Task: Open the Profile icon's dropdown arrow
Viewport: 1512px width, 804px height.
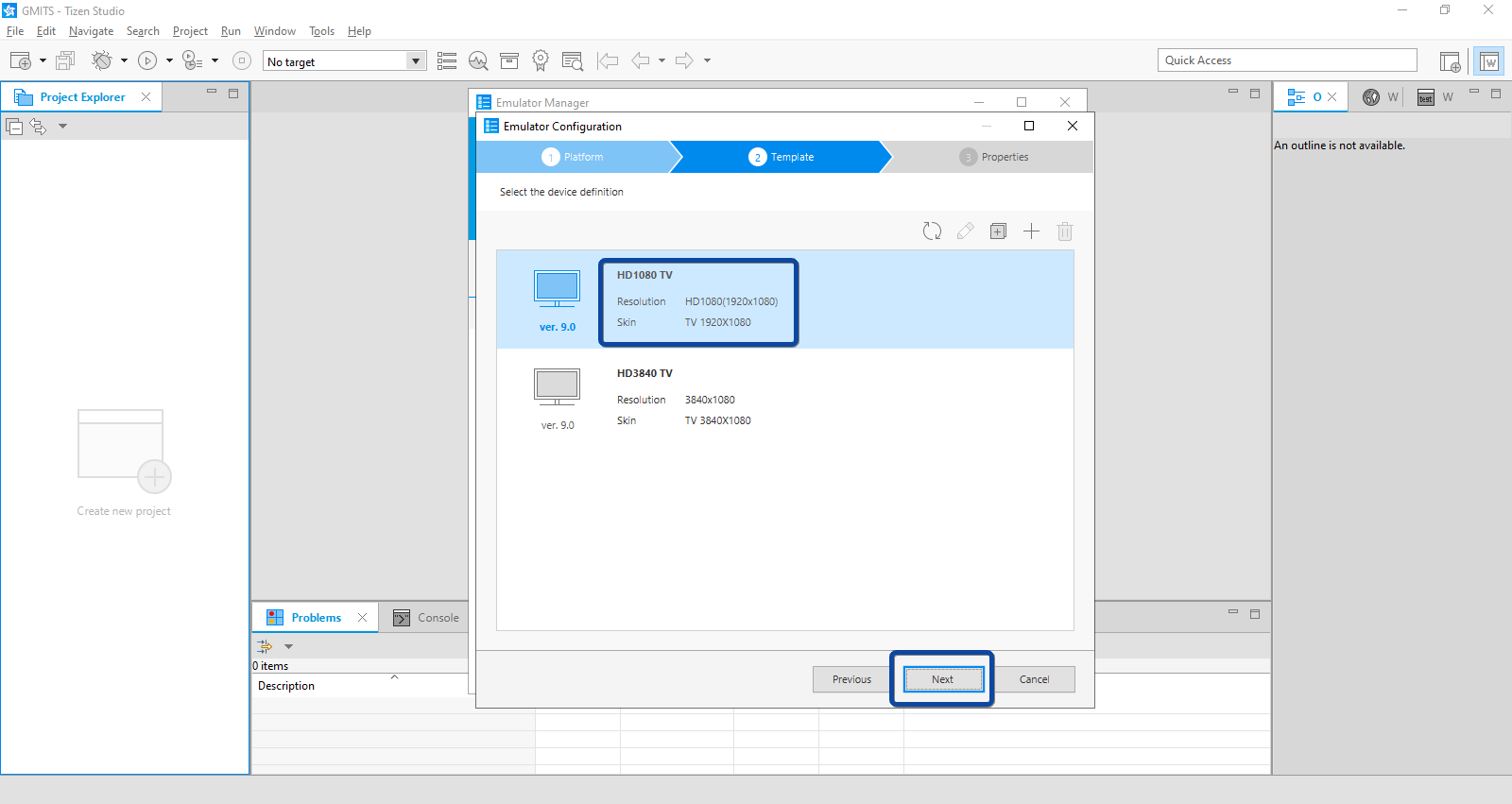Action: 215,60
